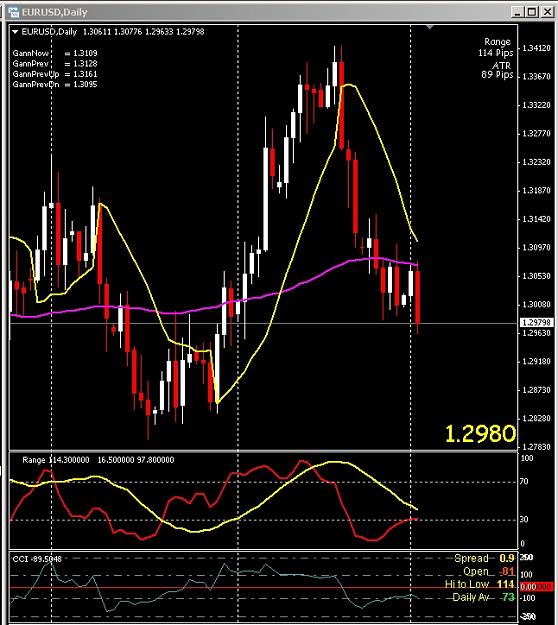Screen dimensions: 558x625
Task: Click the 1.32770 price axis label
Action: [536, 133]
